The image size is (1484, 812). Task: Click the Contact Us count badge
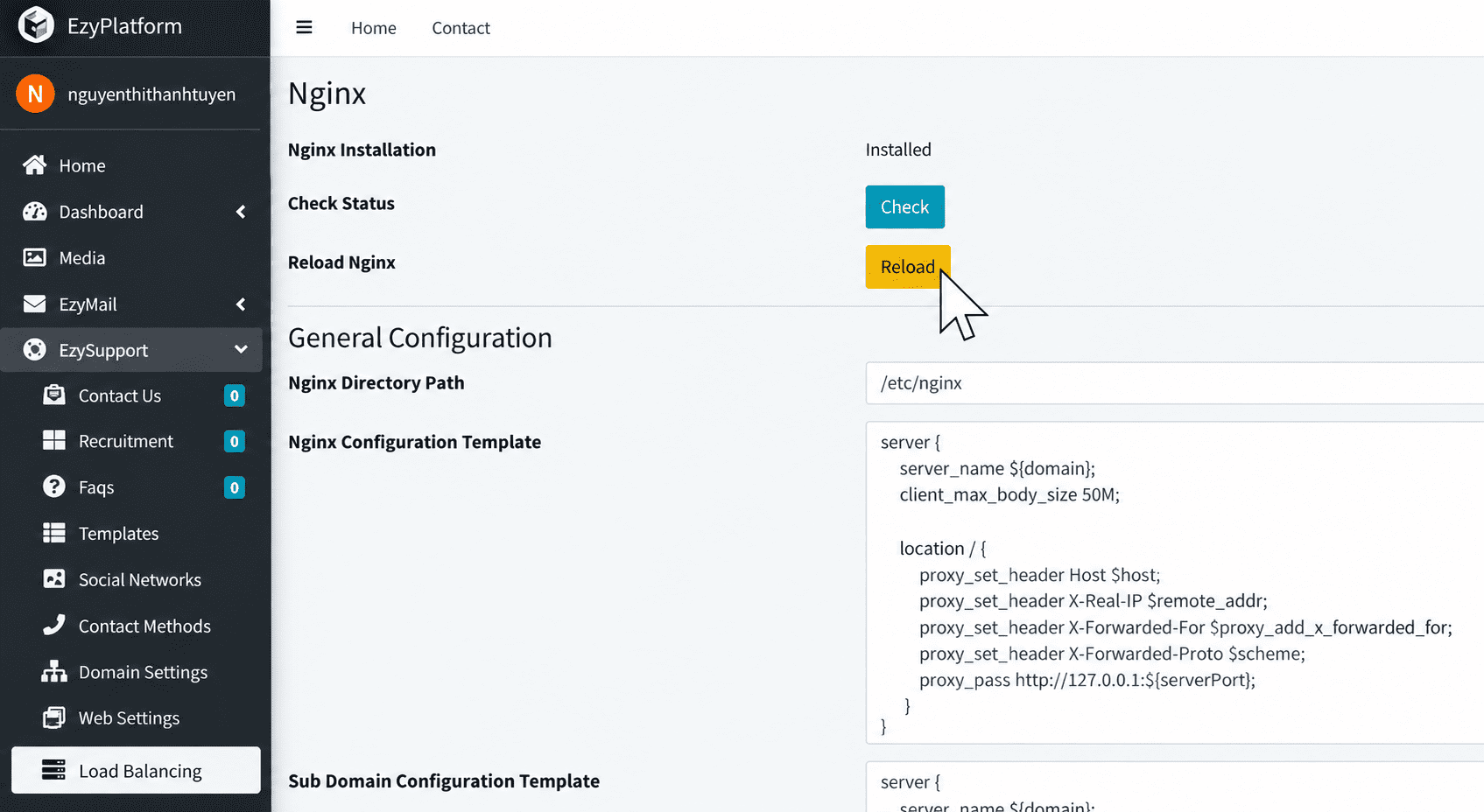[x=234, y=395]
